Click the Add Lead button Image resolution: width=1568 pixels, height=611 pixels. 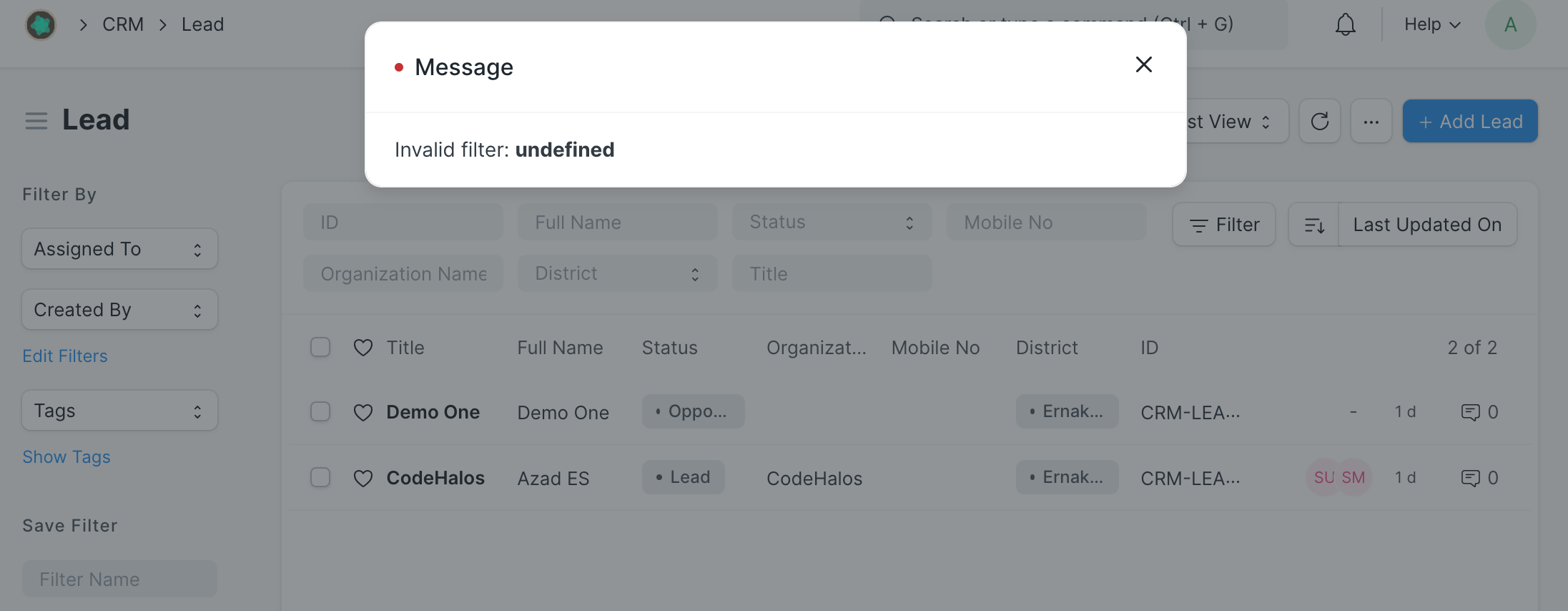[1470, 122]
